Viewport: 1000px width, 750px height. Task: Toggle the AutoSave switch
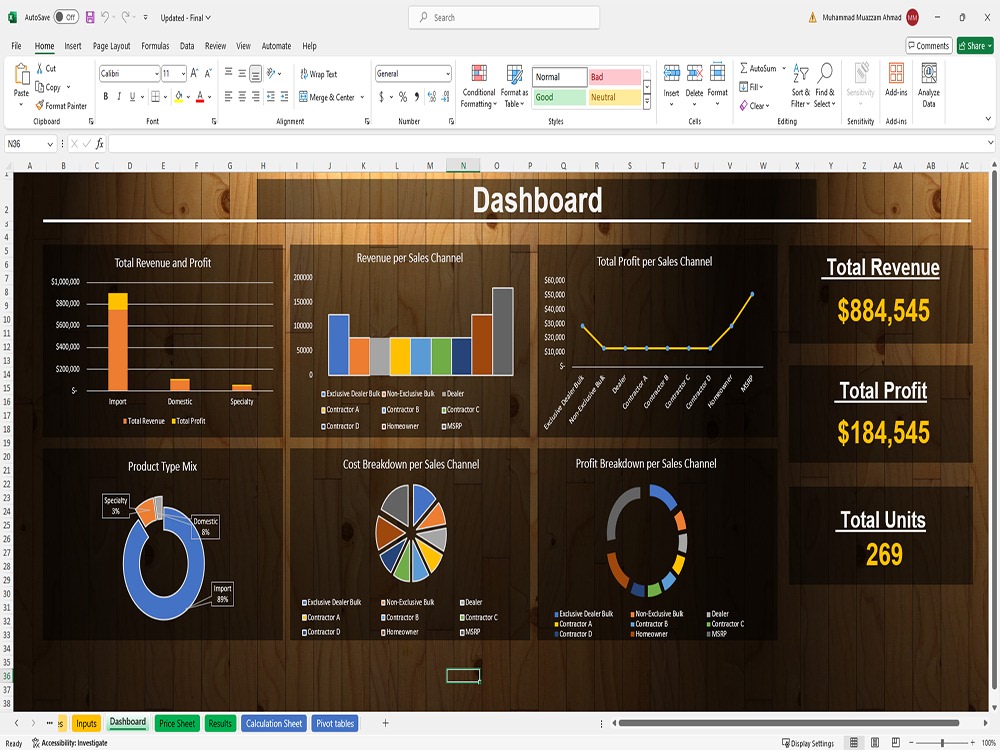(x=66, y=17)
